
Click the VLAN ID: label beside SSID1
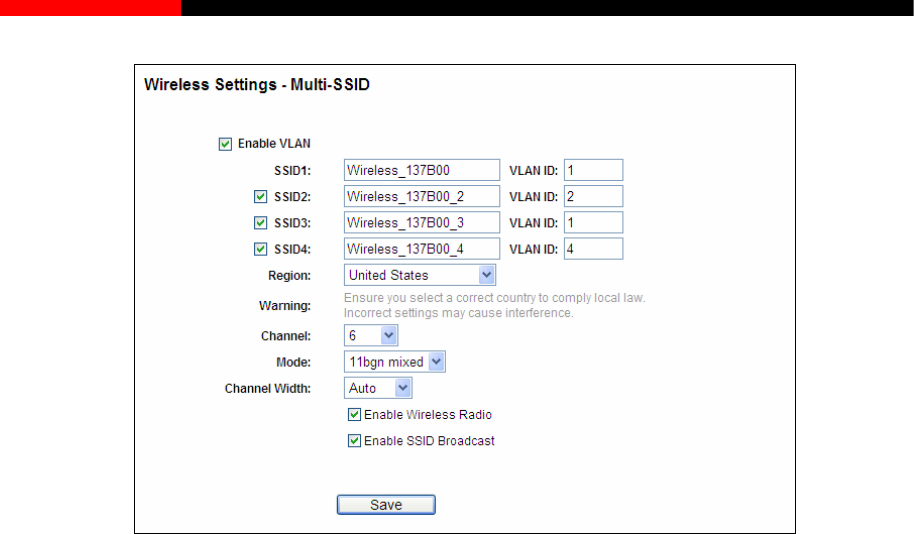click(x=533, y=171)
